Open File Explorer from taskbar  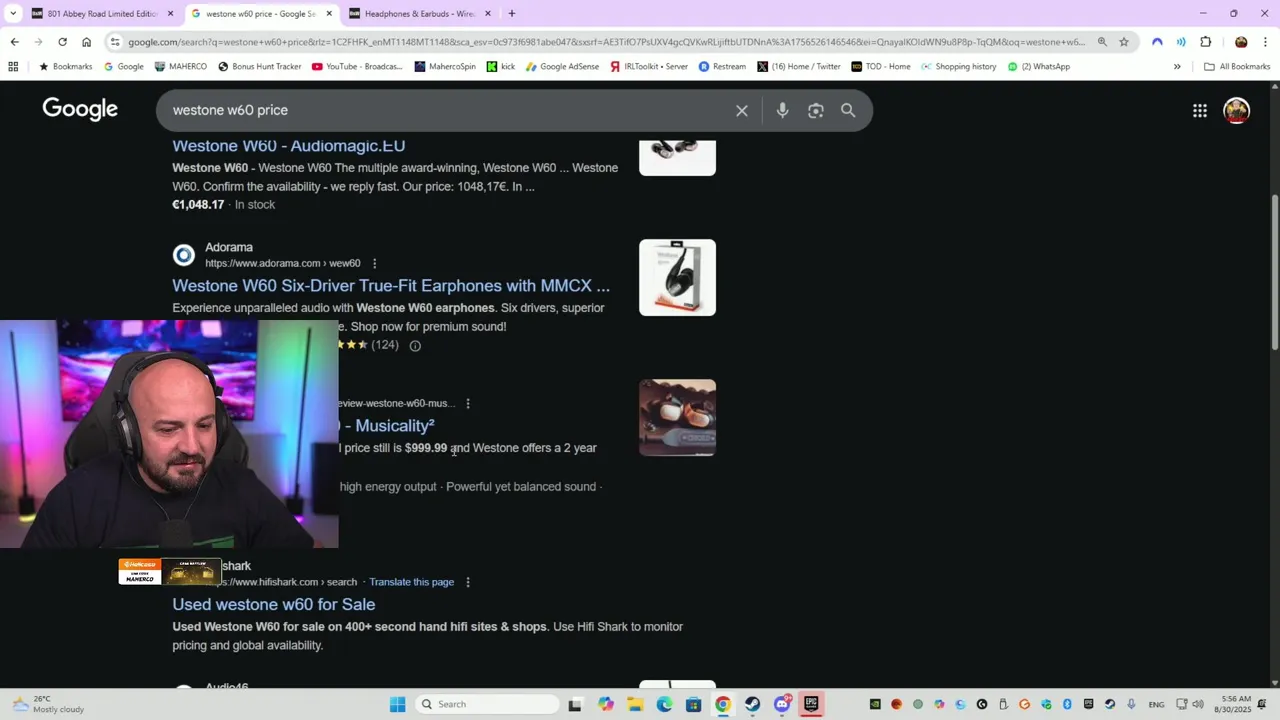[x=635, y=704]
